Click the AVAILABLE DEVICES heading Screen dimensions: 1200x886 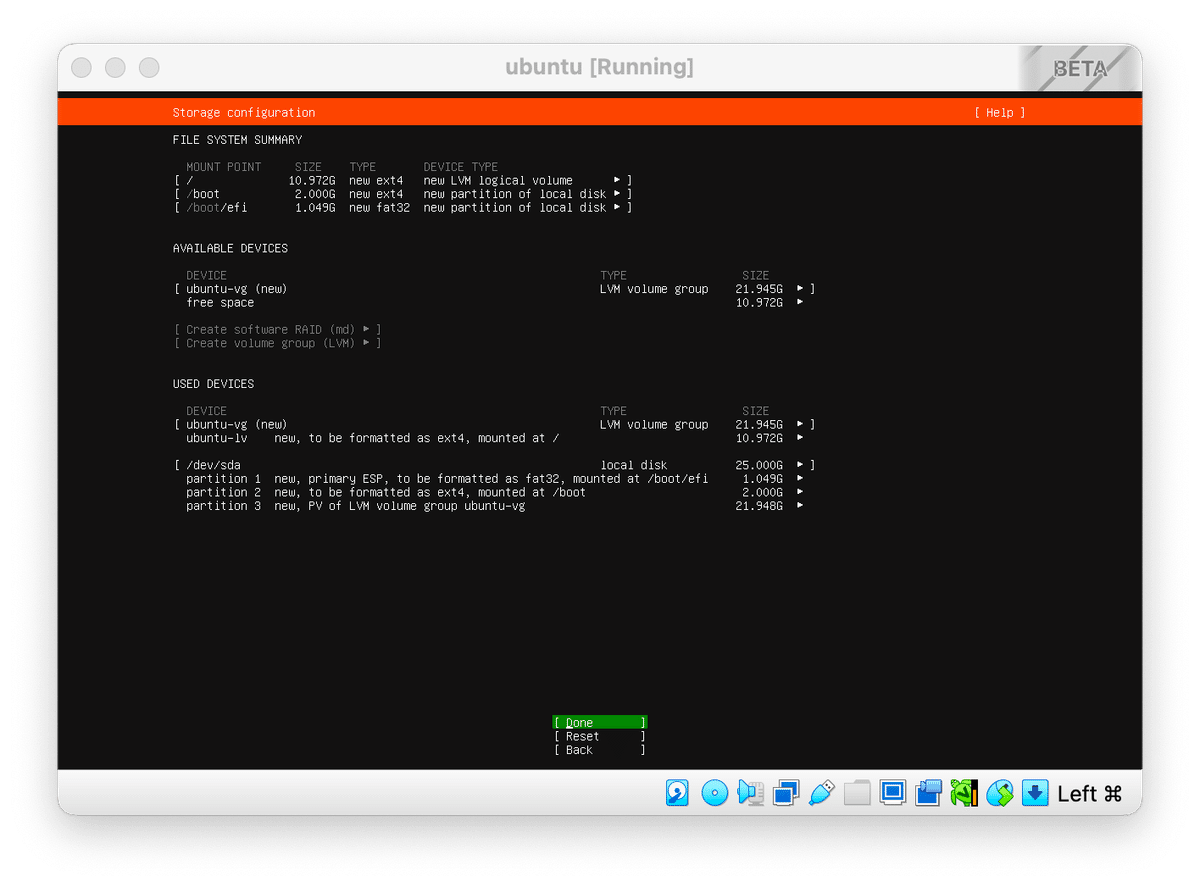click(230, 248)
